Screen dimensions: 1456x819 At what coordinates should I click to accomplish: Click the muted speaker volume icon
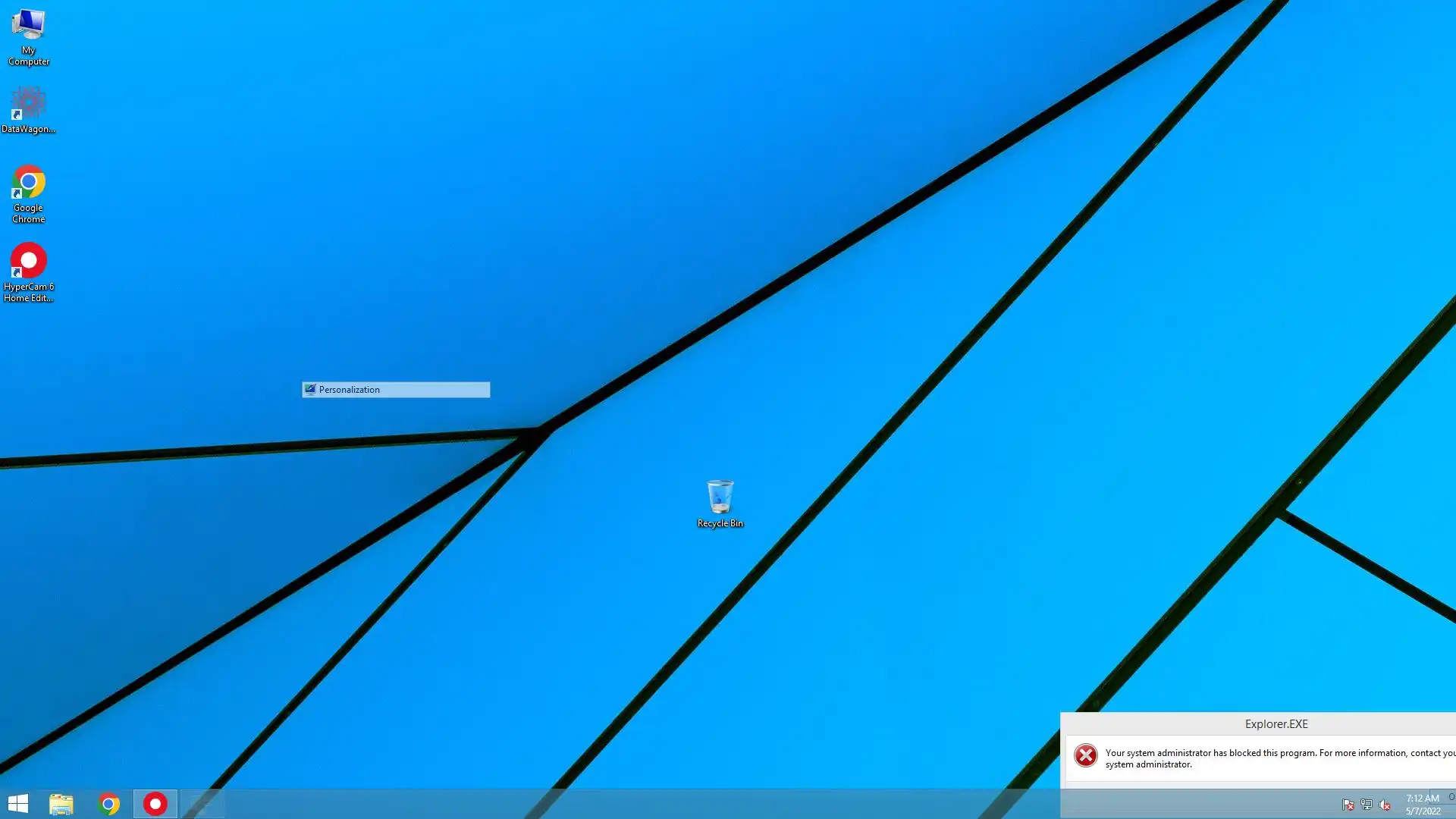(1385, 805)
